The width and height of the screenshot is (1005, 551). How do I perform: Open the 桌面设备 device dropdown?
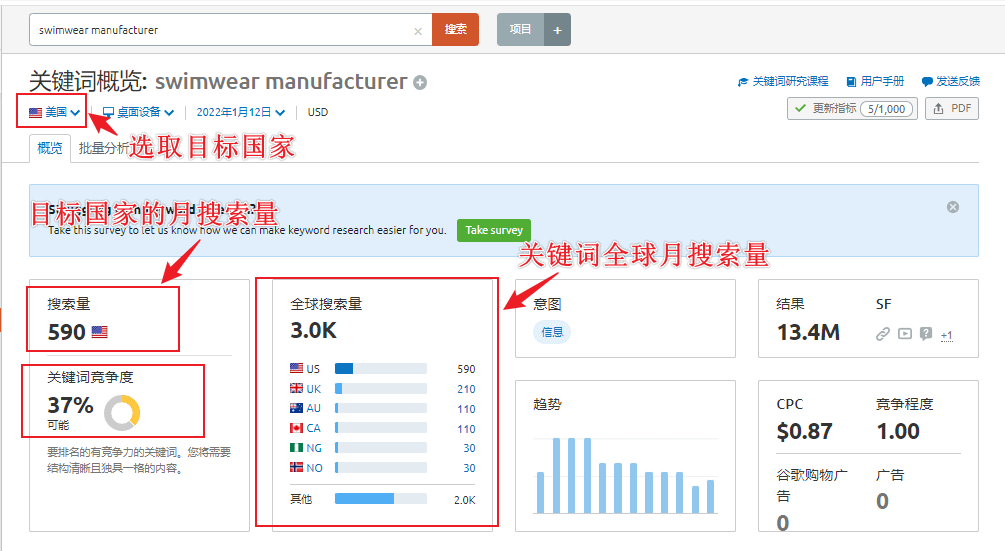[139, 113]
